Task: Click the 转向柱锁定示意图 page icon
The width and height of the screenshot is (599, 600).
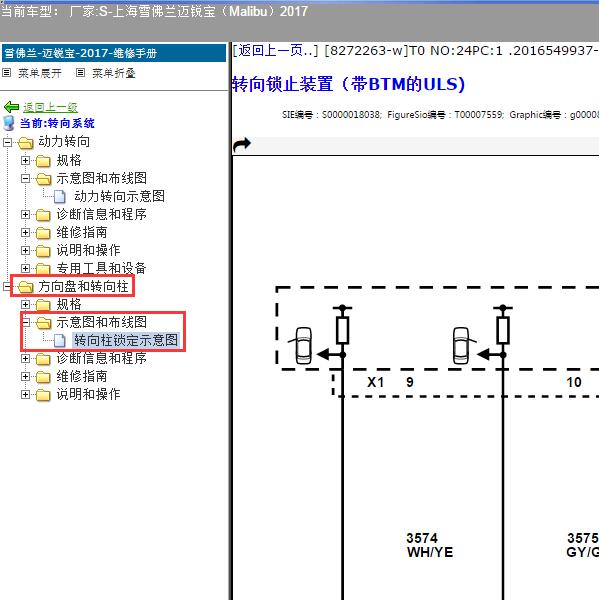Action: (60, 340)
